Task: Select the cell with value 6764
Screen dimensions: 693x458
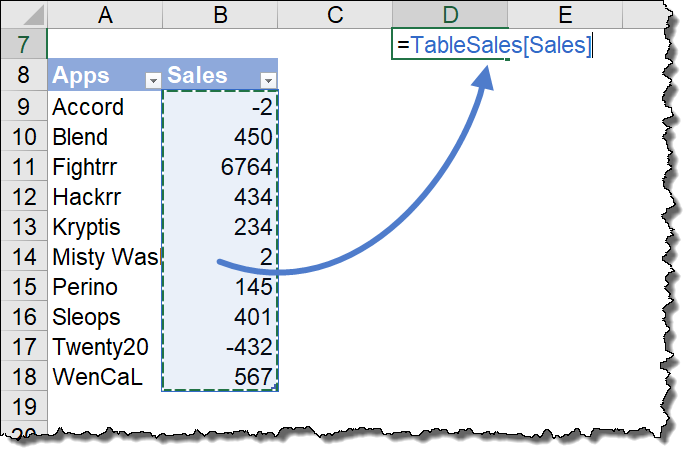Action: 220,167
